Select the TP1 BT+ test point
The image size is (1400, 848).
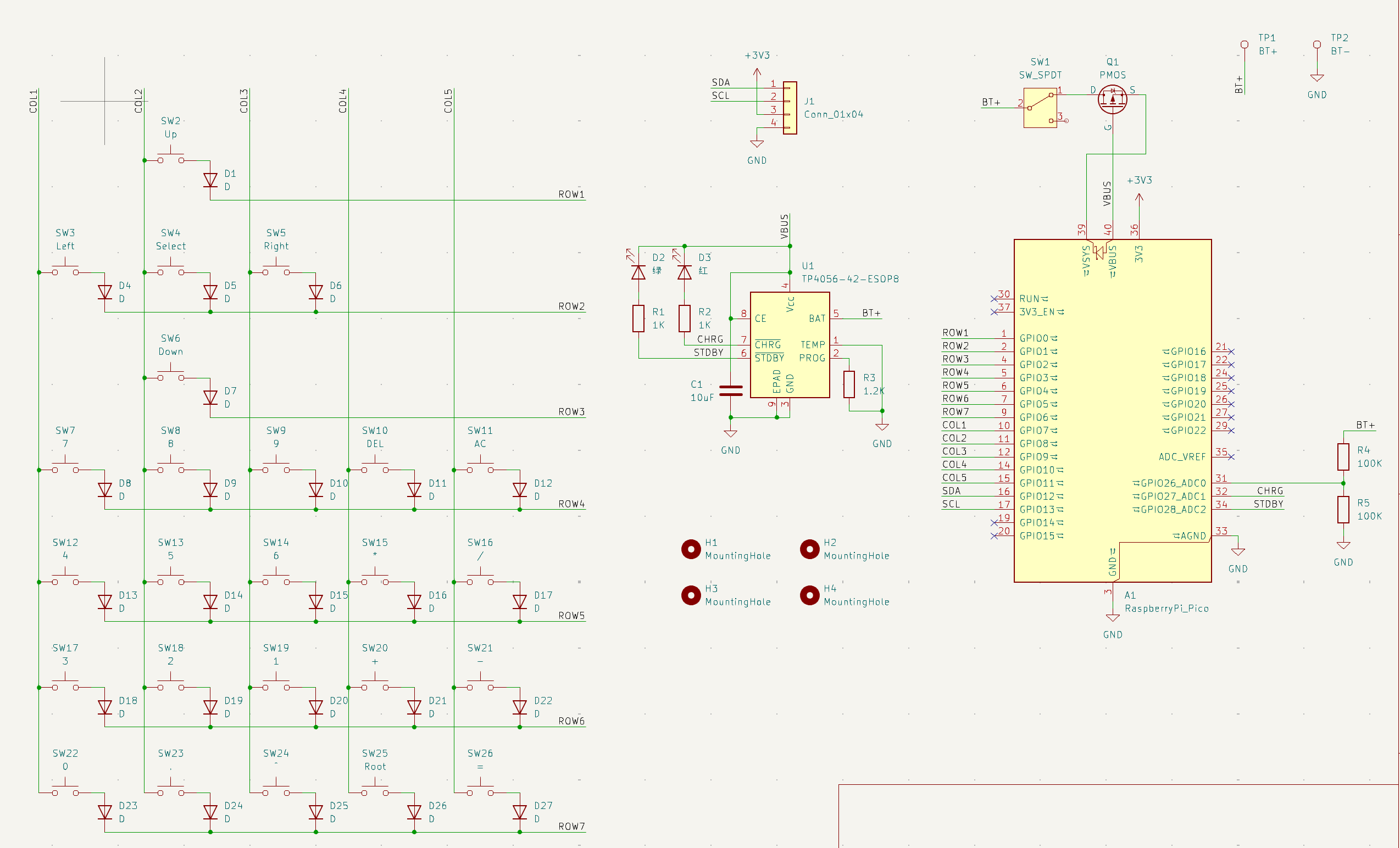1245,44
